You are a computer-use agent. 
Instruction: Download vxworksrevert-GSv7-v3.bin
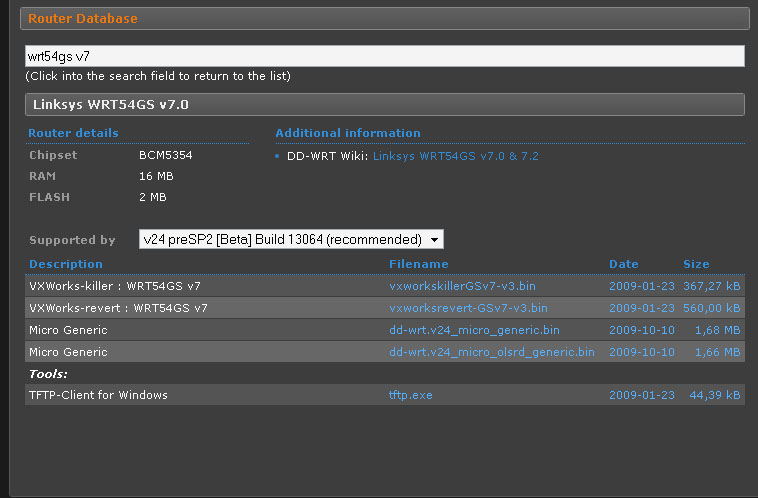tap(468, 308)
